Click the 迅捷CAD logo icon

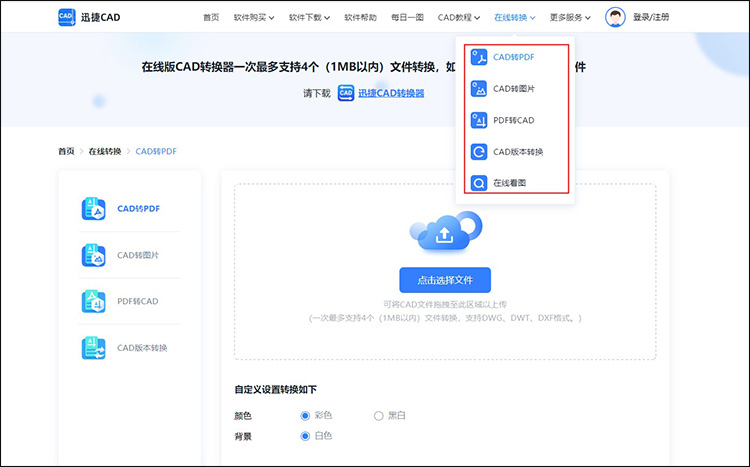[66, 17]
